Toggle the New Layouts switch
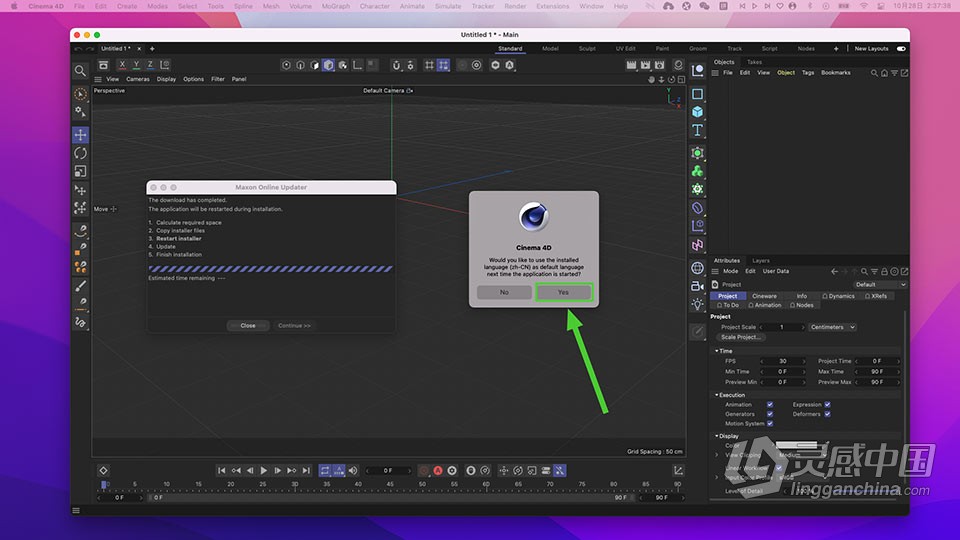 pyautogui.click(x=901, y=48)
